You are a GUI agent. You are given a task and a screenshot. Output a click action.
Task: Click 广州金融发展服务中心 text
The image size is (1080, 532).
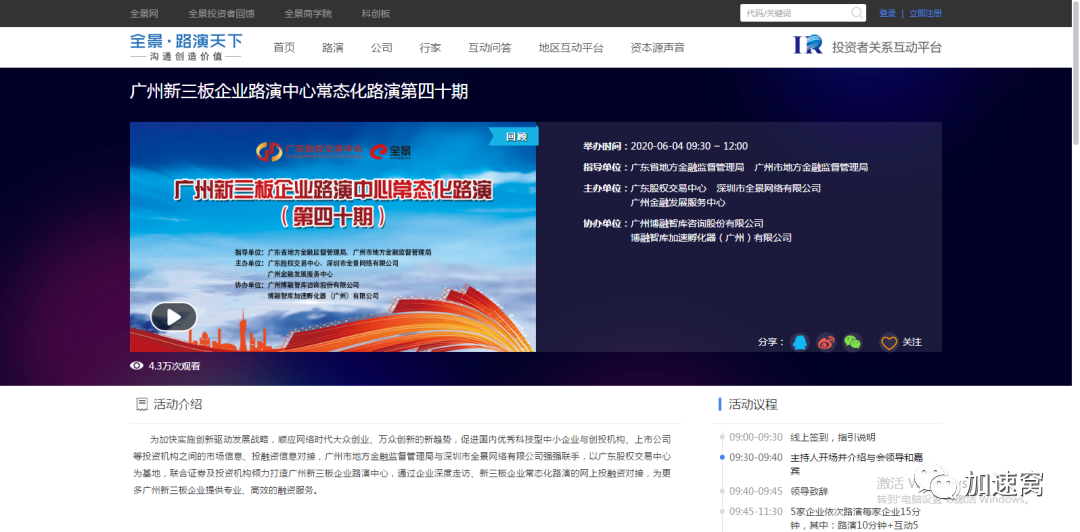678,203
